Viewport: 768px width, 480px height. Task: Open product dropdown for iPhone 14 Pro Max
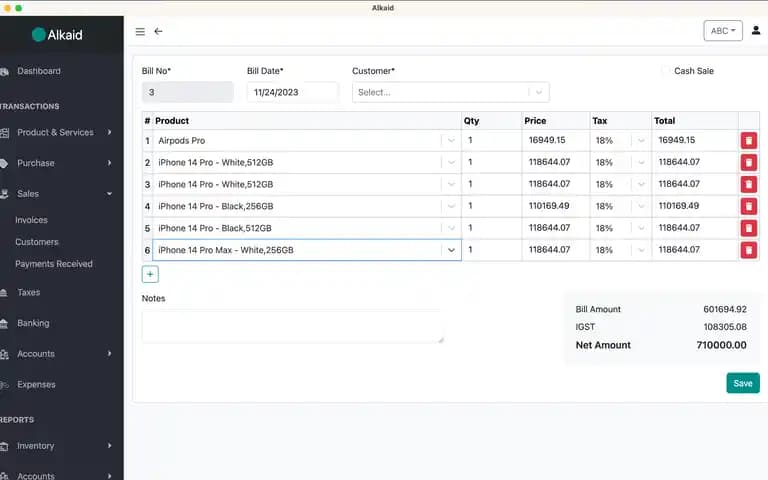(451, 250)
